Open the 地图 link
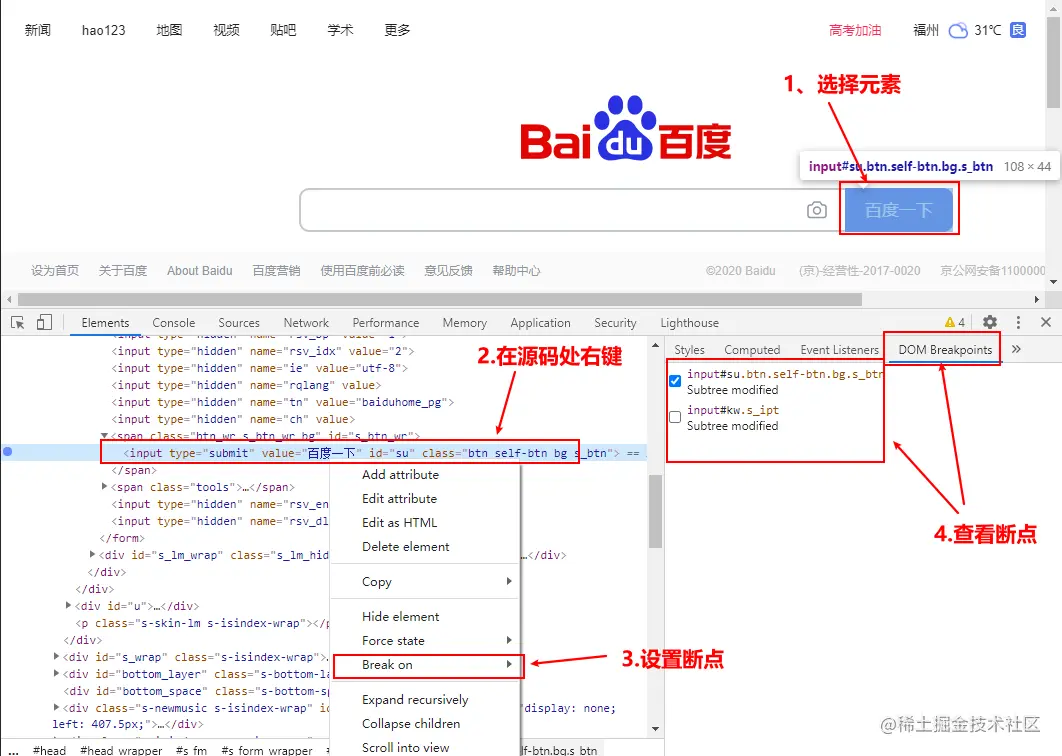 click(169, 30)
